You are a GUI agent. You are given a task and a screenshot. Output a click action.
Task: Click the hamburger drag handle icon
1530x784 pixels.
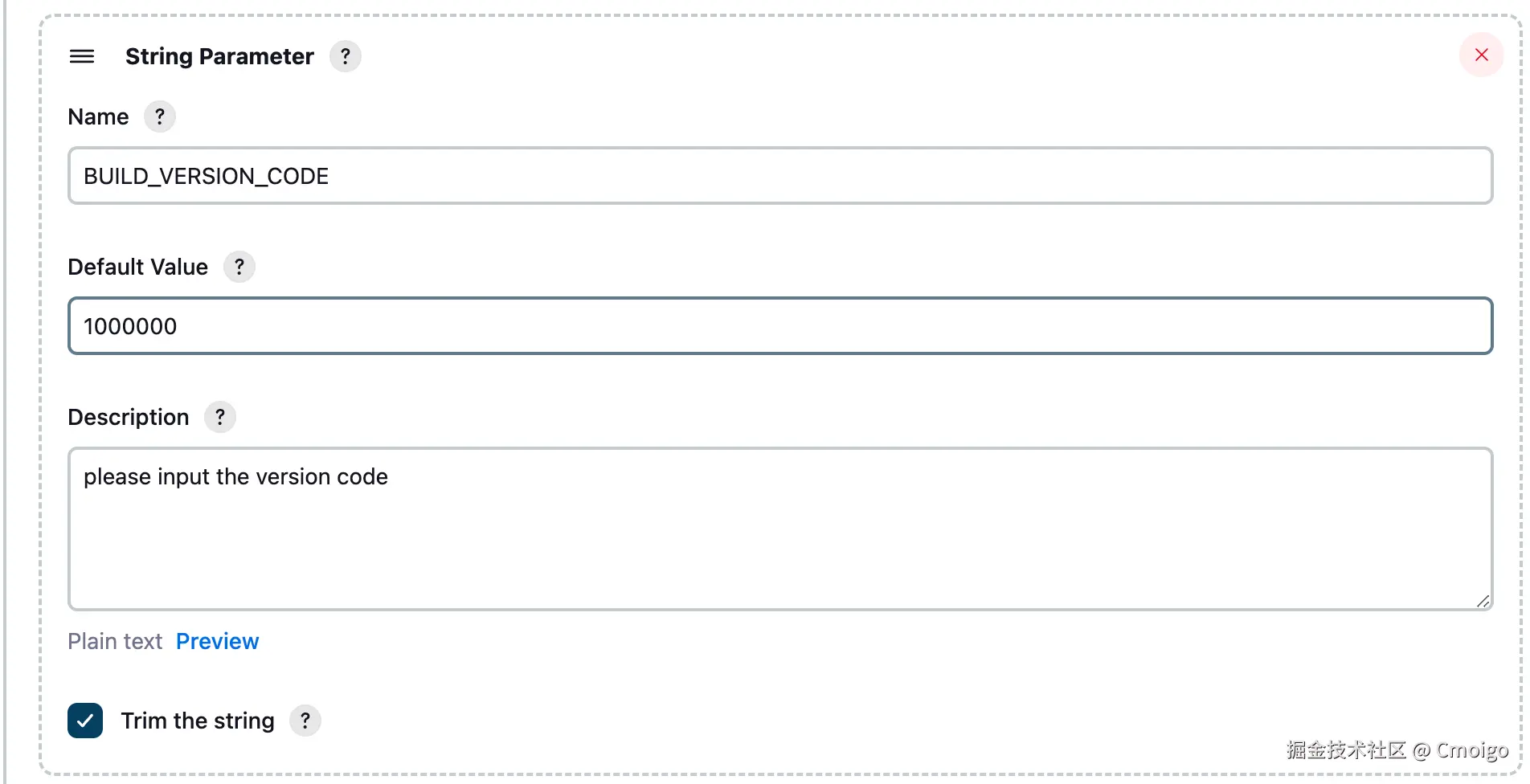pos(82,56)
